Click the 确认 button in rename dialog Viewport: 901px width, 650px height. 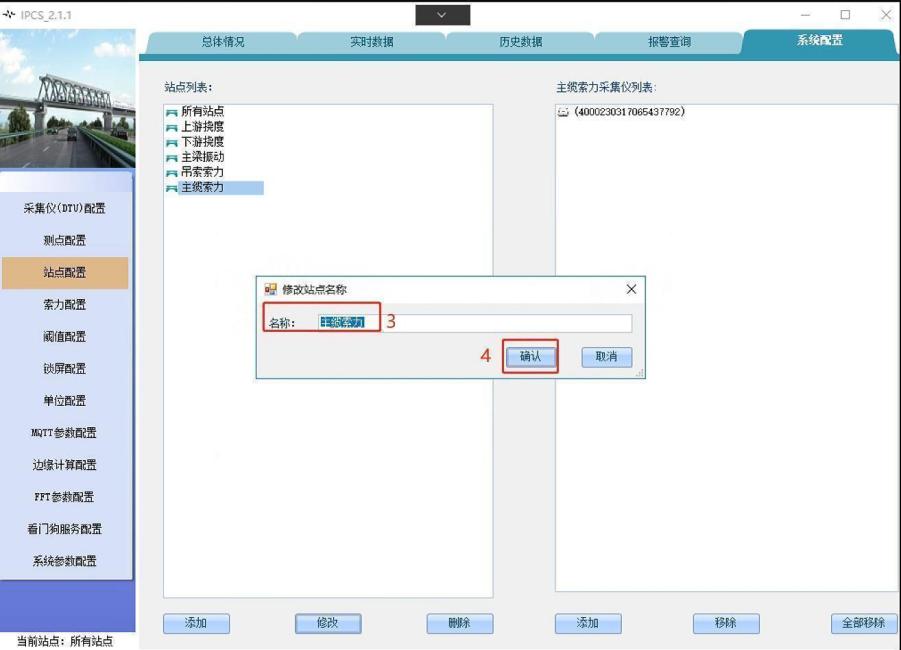pyautogui.click(x=530, y=357)
